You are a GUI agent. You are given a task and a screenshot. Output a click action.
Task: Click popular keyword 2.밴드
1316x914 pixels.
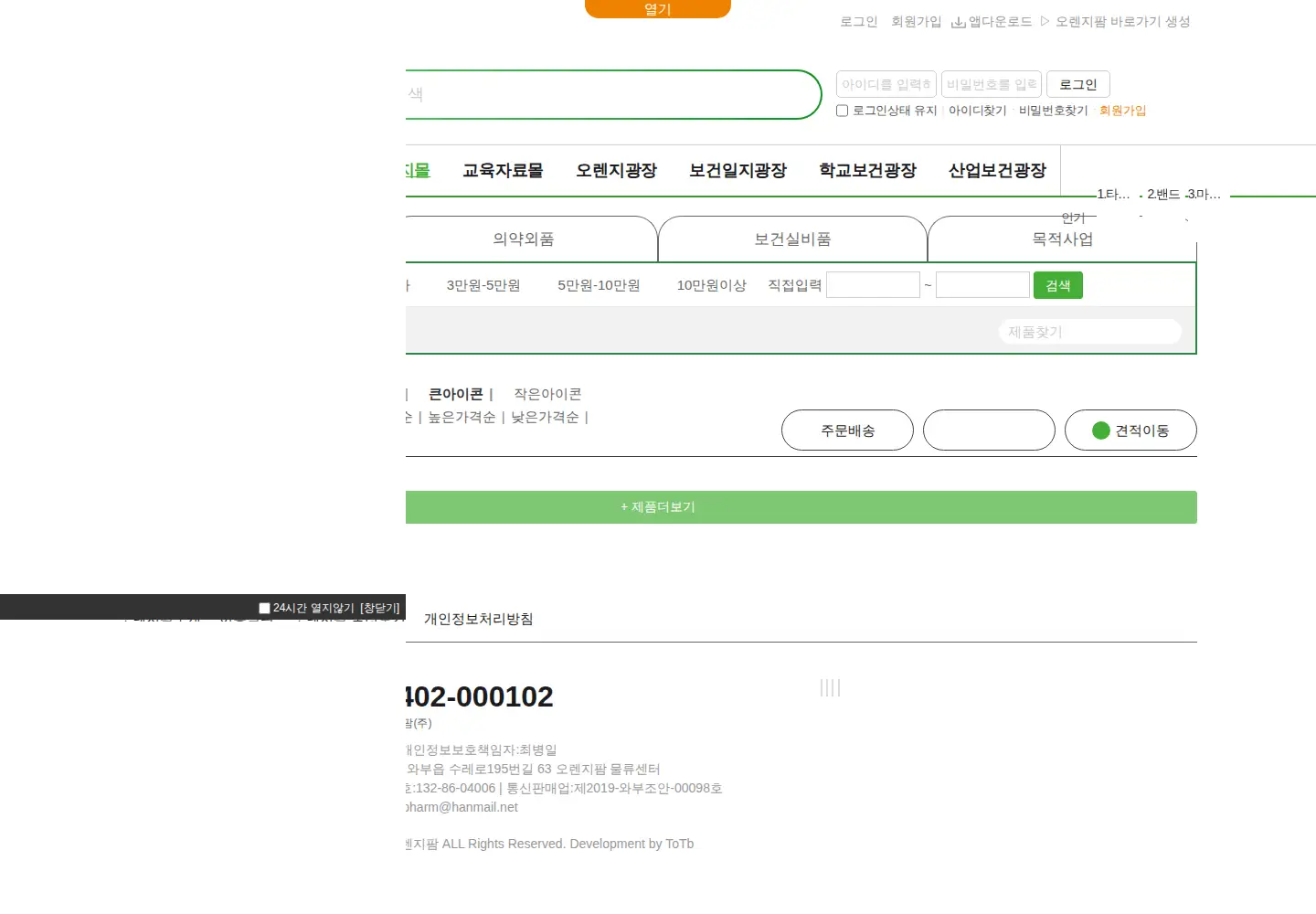(x=1163, y=195)
